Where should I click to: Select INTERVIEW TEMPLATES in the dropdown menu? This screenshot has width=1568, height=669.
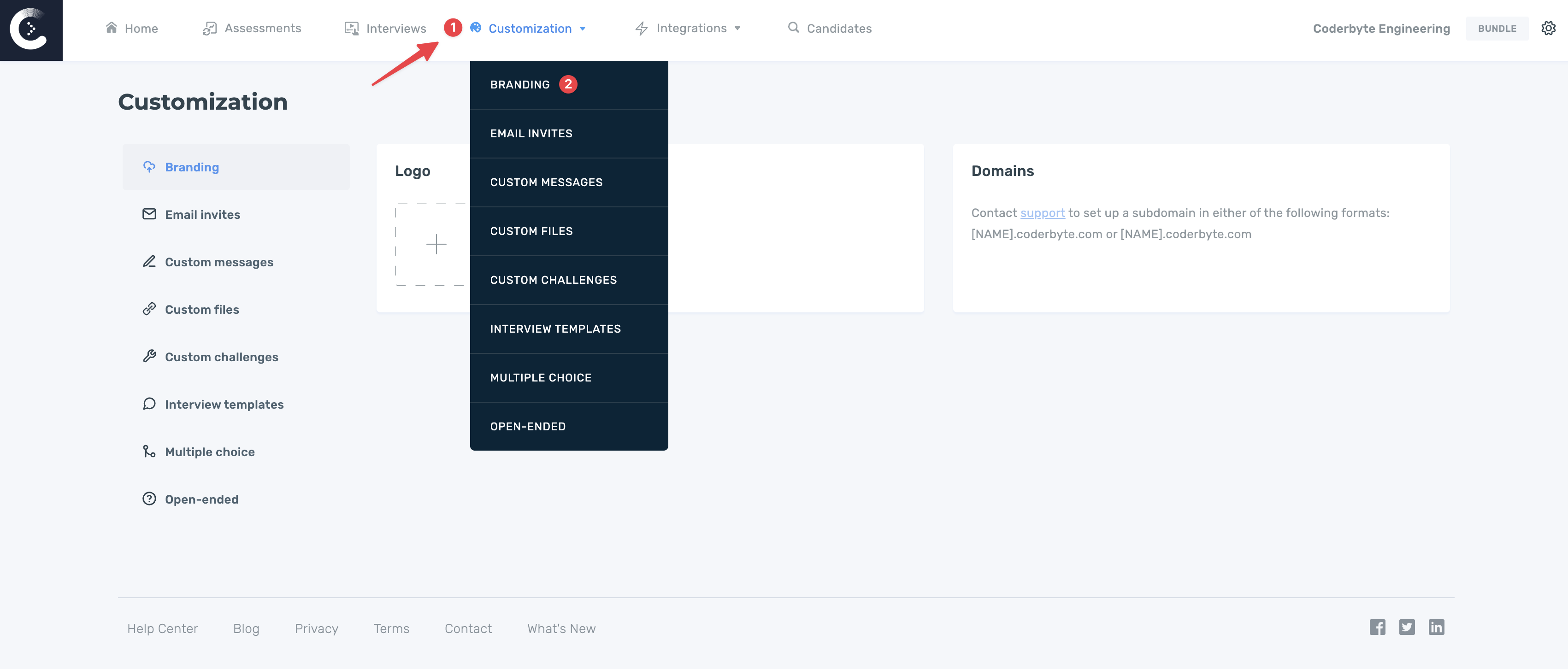coord(569,329)
